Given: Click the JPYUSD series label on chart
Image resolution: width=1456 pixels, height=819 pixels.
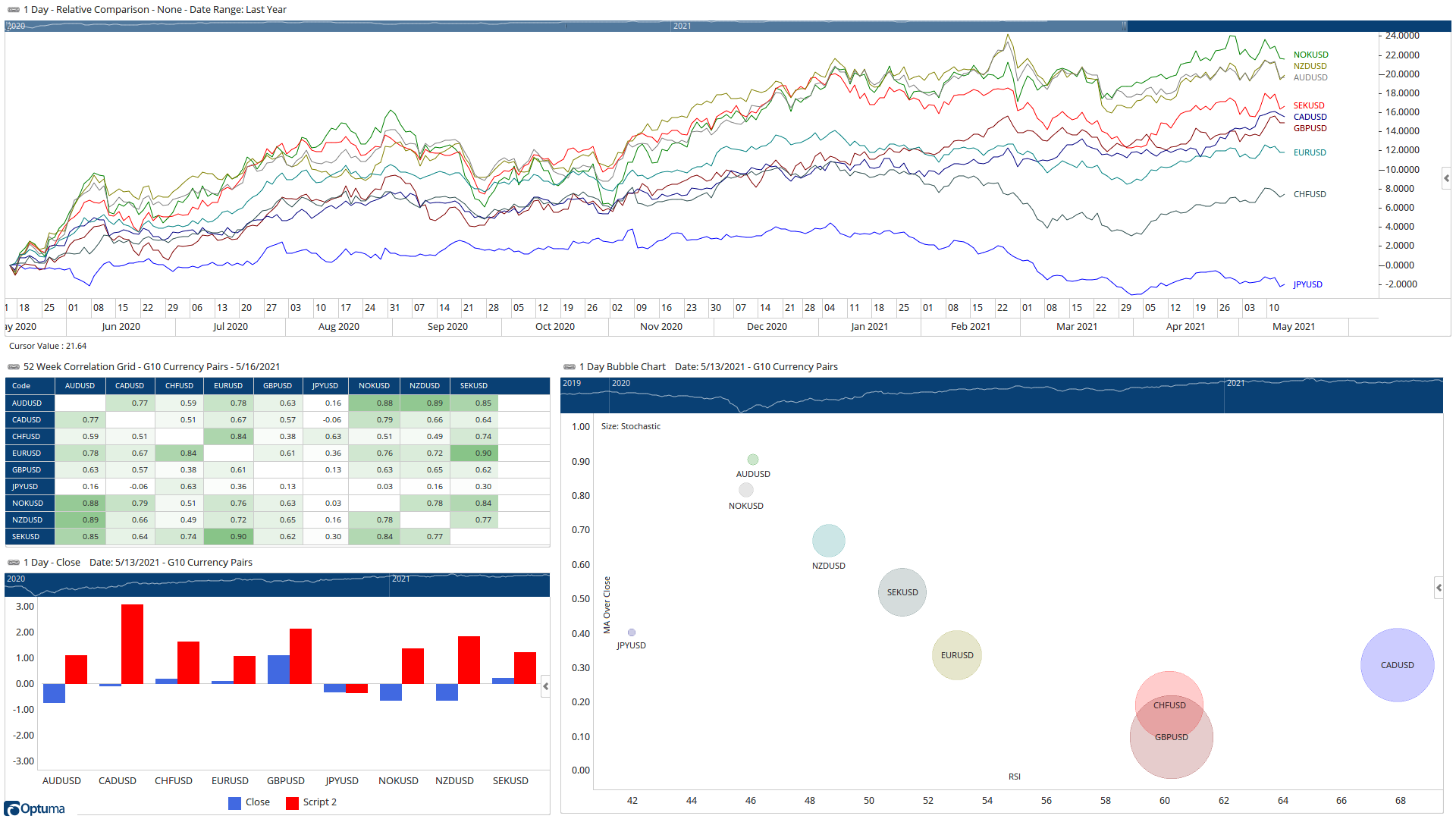Looking at the screenshot, I should (1307, 284).
